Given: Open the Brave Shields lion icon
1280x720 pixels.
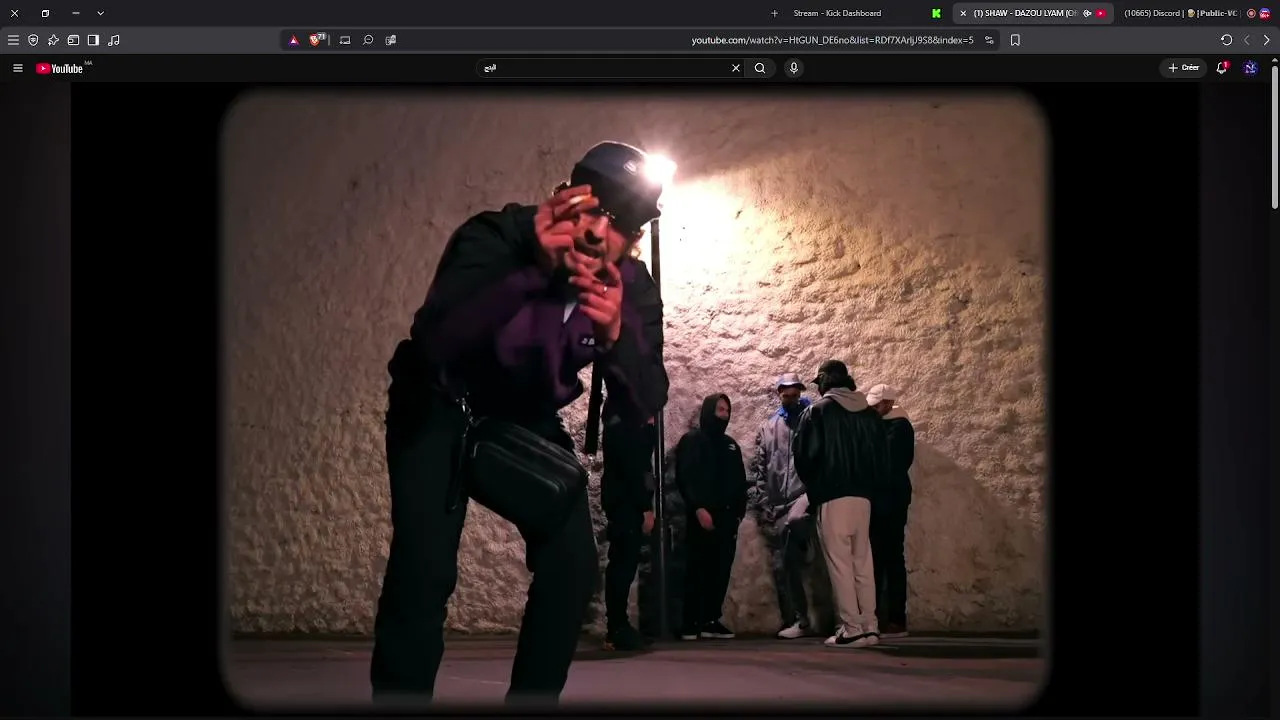Looking at the screenshot, I should (x=318, y=40).
